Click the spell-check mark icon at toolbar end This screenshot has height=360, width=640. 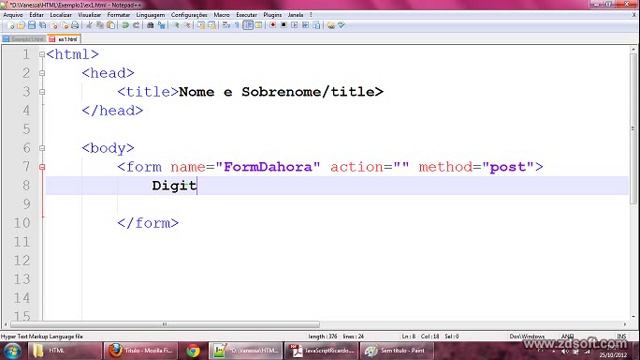(x=341, y=25)
